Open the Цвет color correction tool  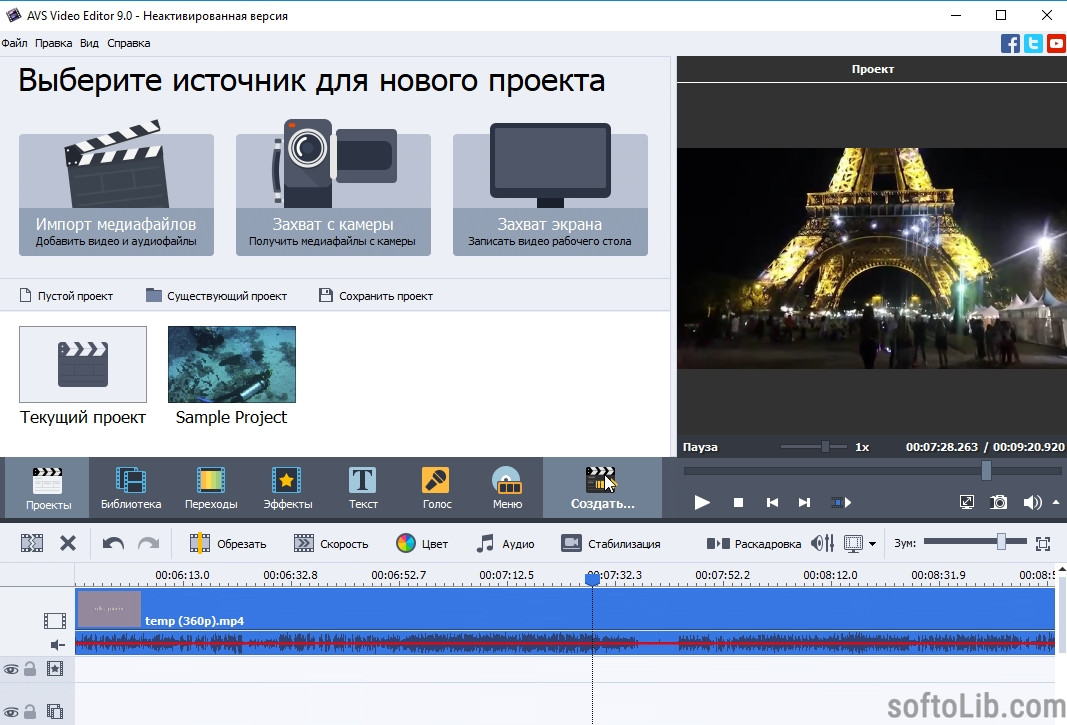pyautogui.click(x=422, y=543)
